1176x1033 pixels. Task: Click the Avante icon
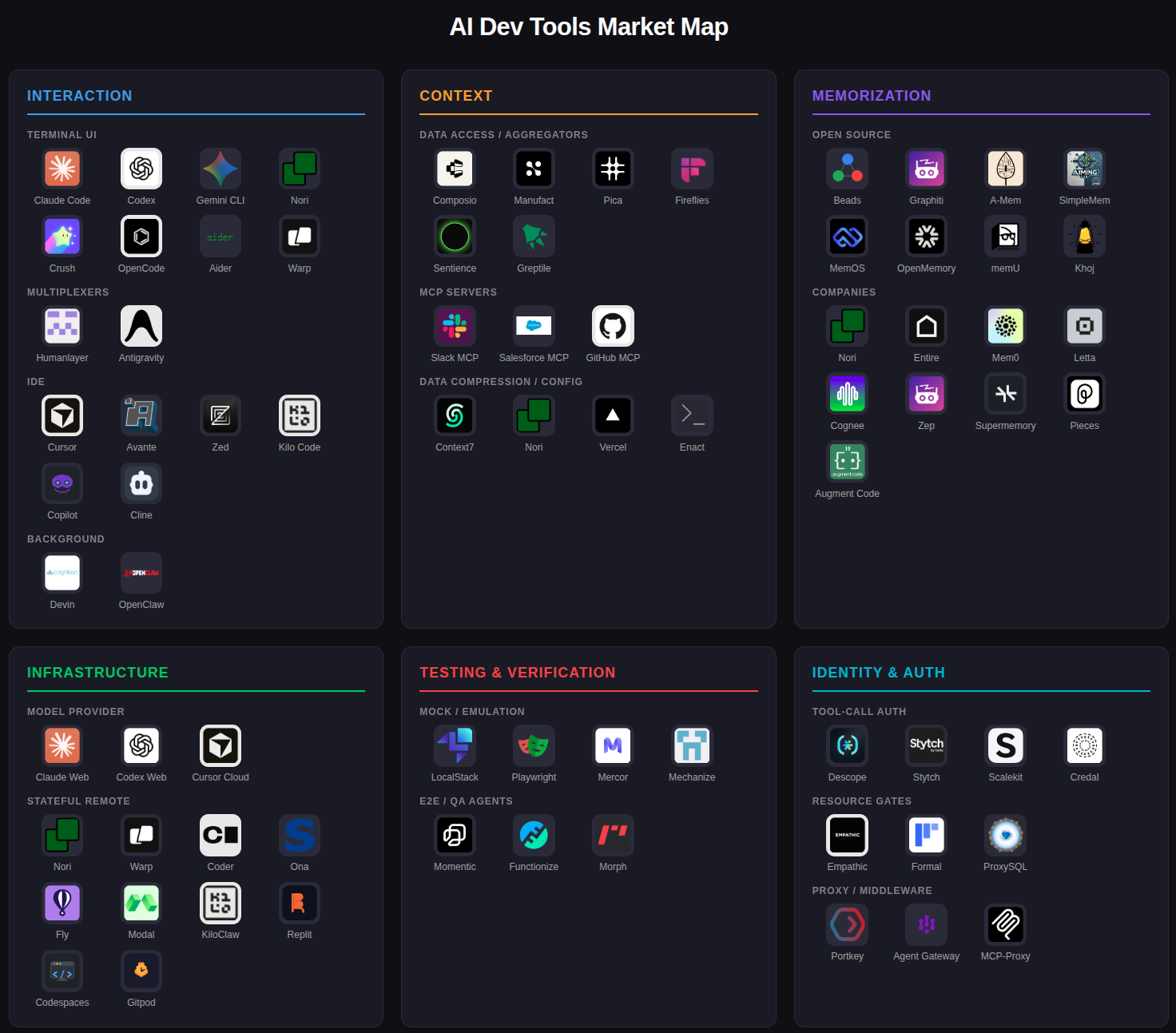[x=141, y=415]
